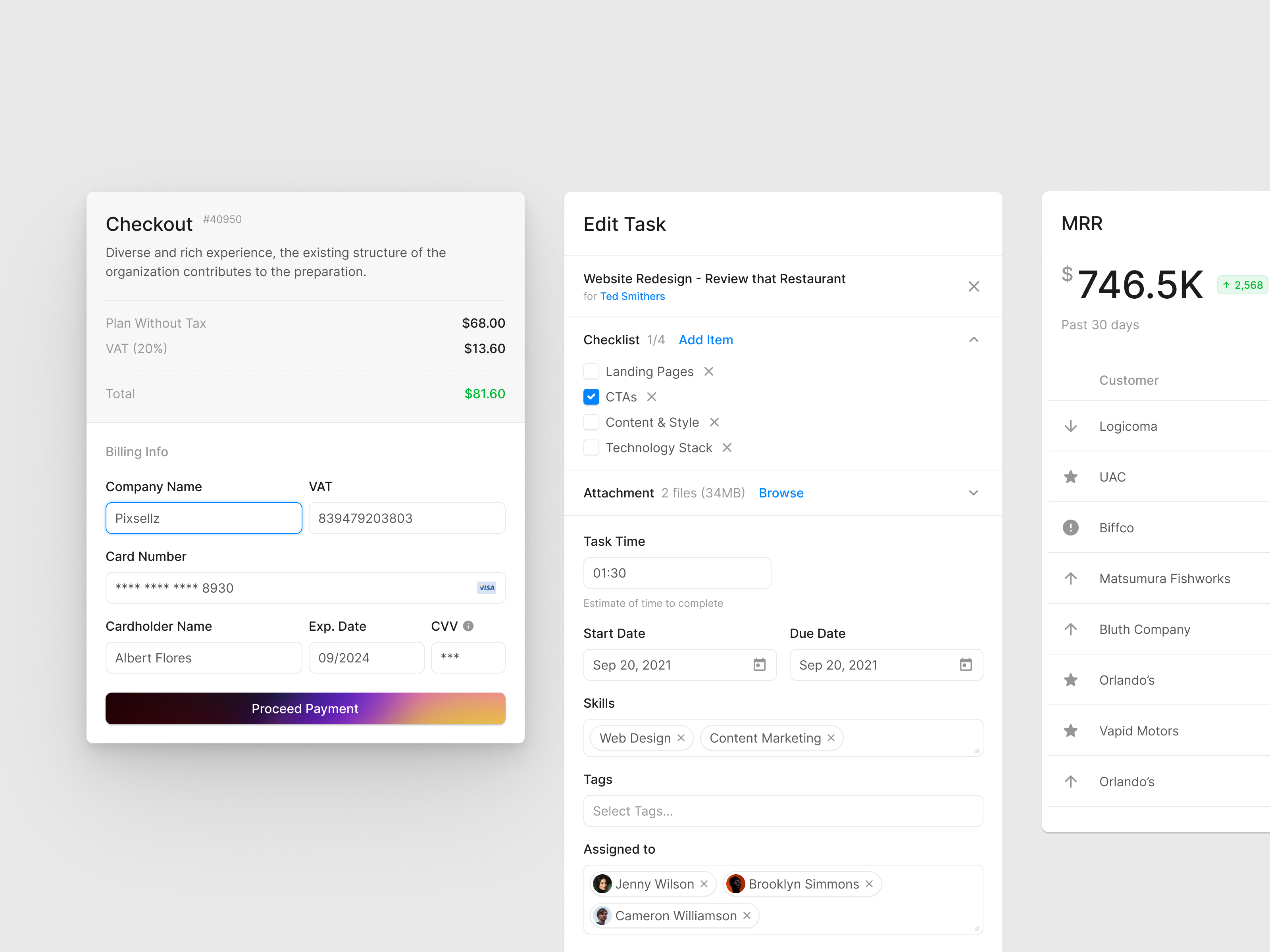Click the Visa card icon
1270x952 pixels.
point(486,587)
